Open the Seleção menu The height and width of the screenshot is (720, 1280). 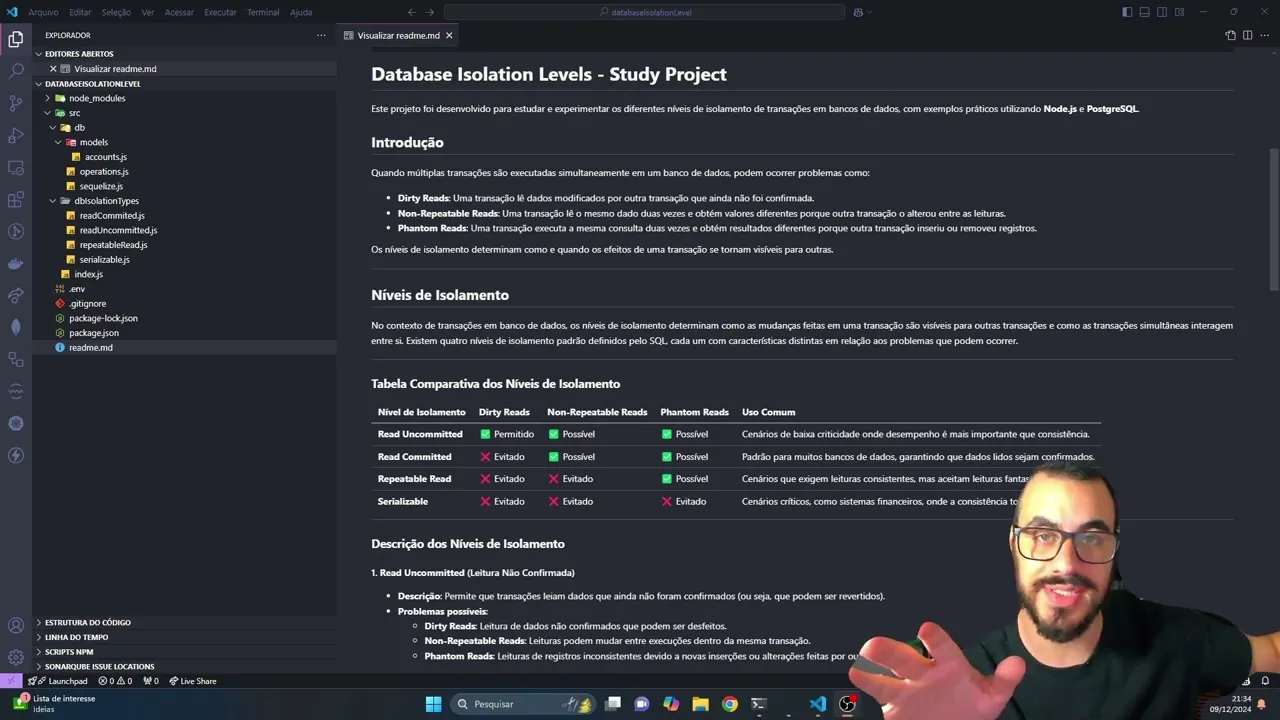(x=116, y=12)
